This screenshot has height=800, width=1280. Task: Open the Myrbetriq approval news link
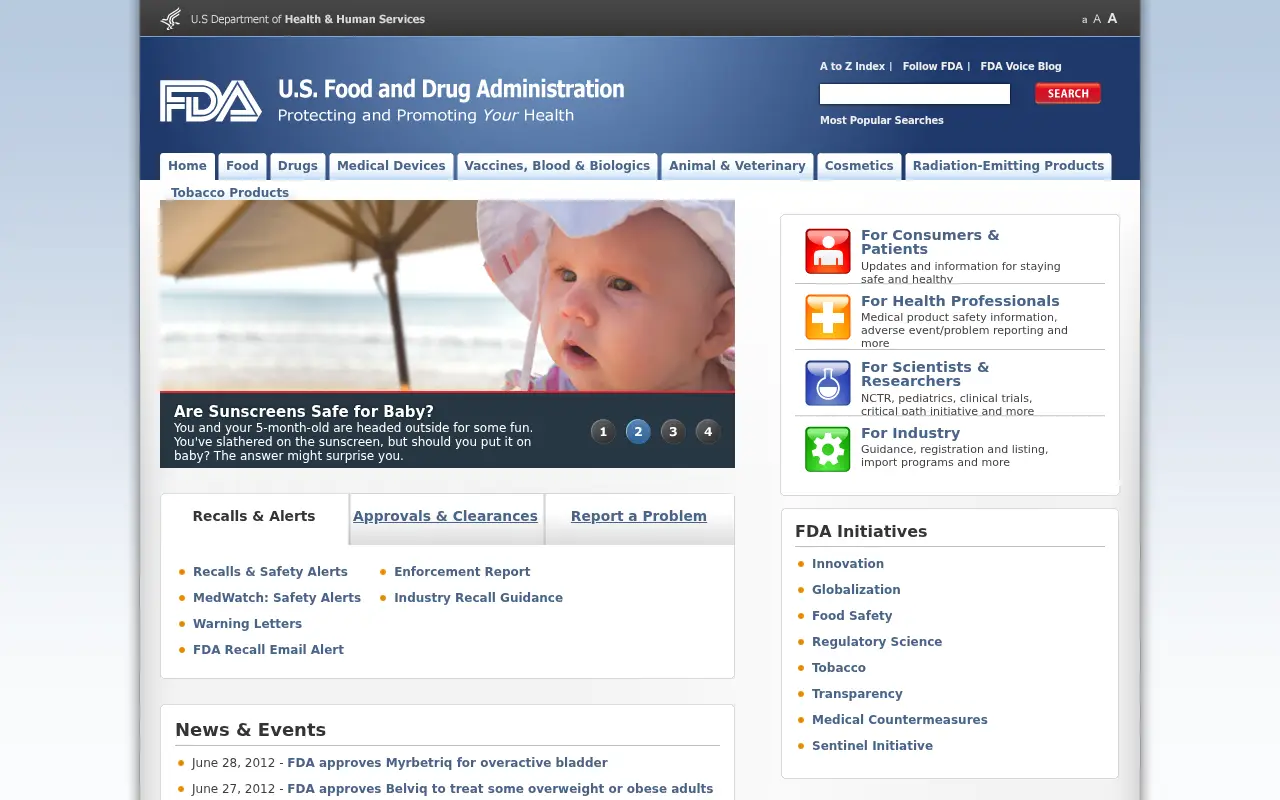click(x=447, y=763)
